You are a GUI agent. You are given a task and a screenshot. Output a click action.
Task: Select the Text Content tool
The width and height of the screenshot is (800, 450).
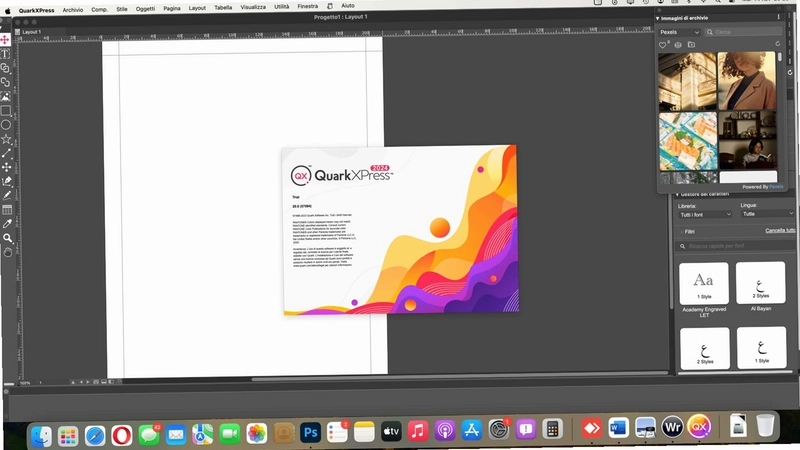[5, 54]
